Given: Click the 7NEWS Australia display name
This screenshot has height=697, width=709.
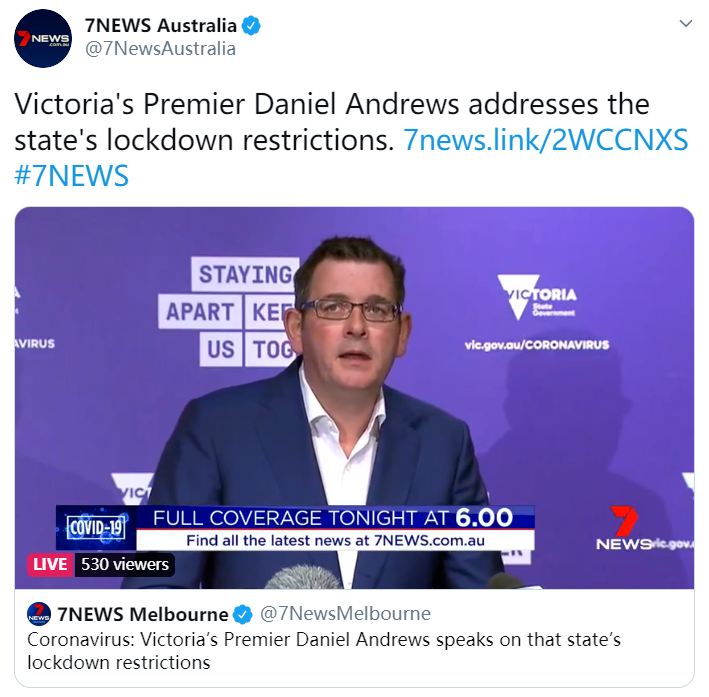Looking at the screenshot, I should click(x=161, y=25).
